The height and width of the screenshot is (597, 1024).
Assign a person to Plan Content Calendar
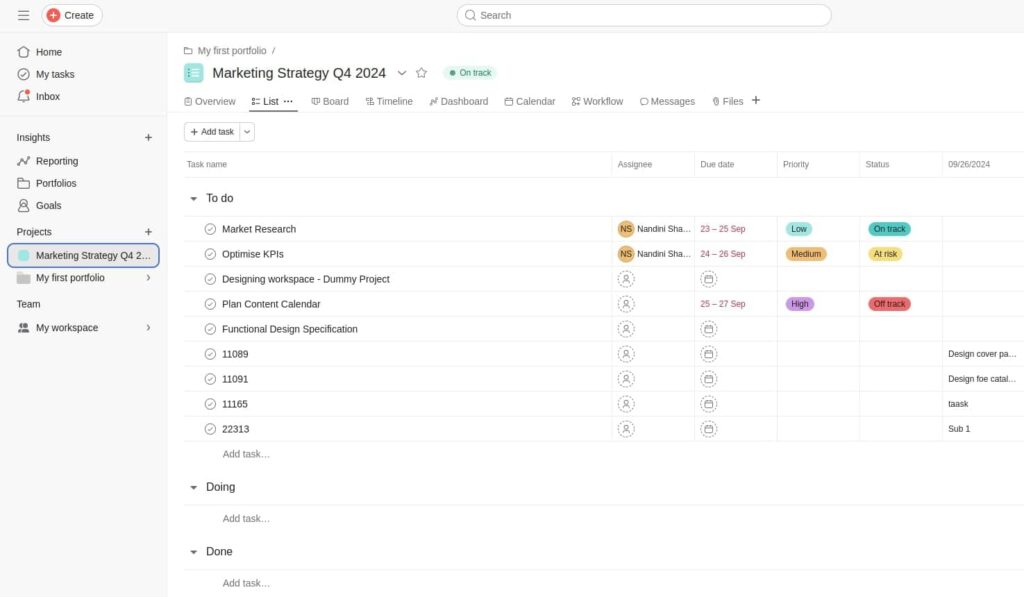[626, 304]
